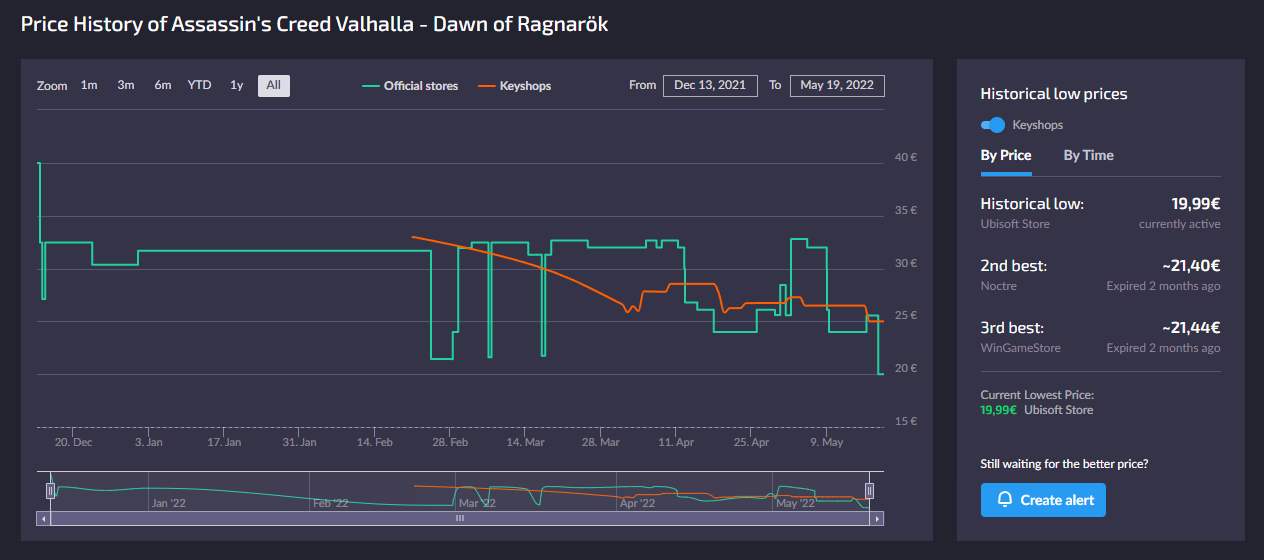Viewport: 1264px width, 560px height.
Task: Click the 3rd best price ~21,44€
Action: pyautogui.click(x=1191, y=328)
